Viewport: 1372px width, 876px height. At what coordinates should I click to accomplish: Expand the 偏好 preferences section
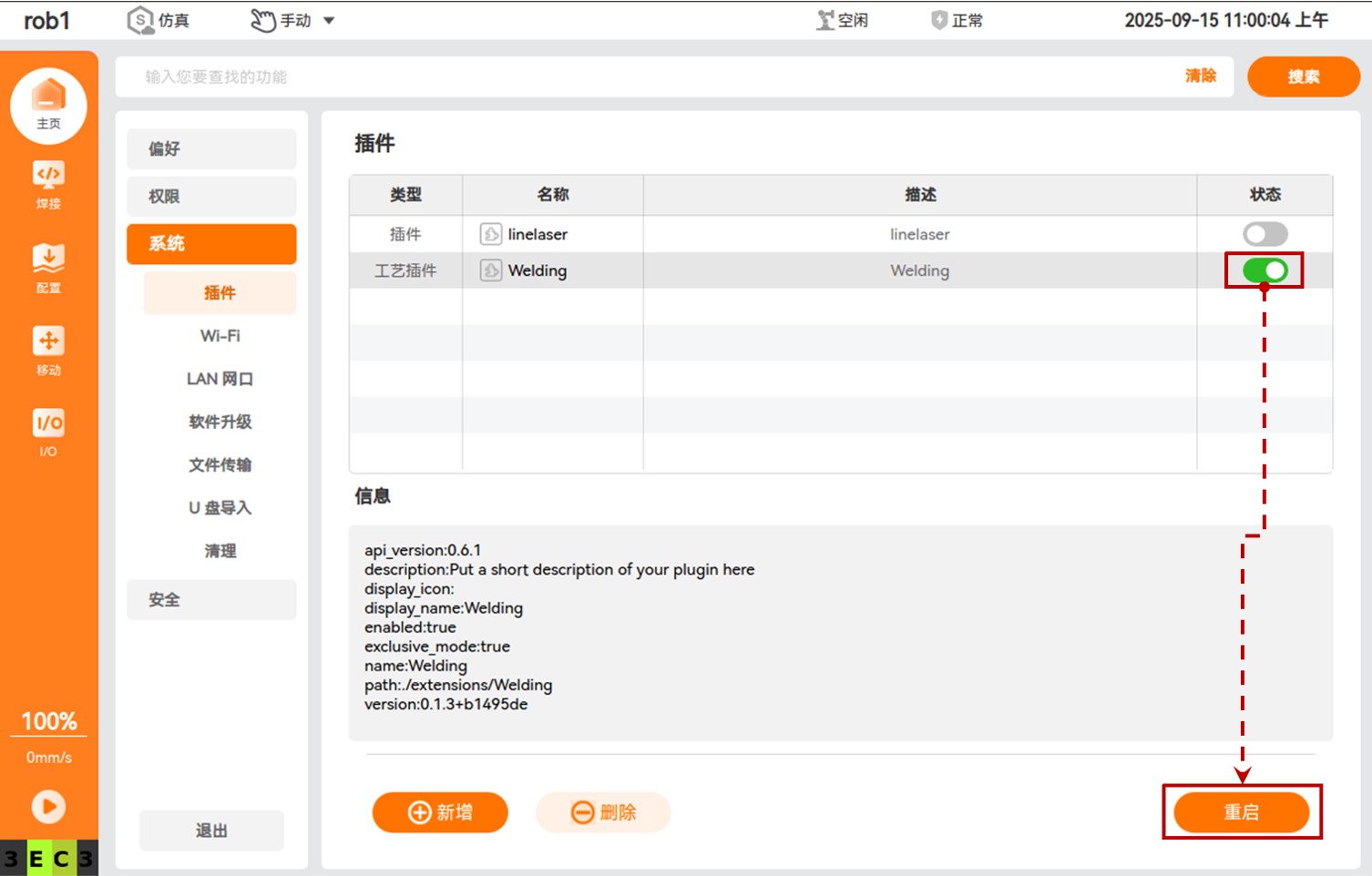click(211, 148)
